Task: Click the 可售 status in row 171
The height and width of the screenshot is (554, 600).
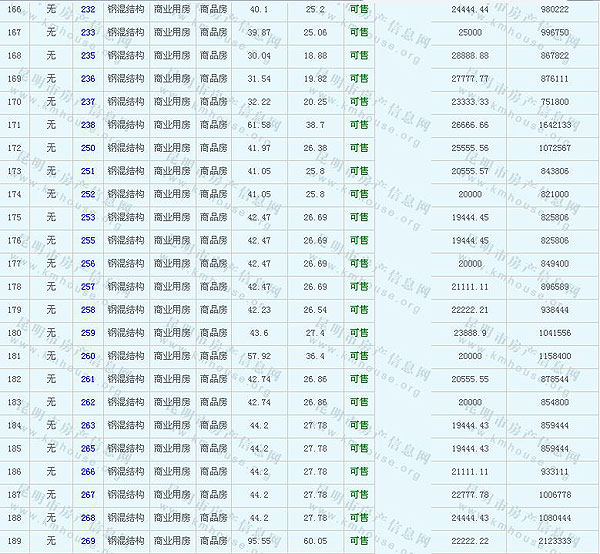Action: [359, 125]
